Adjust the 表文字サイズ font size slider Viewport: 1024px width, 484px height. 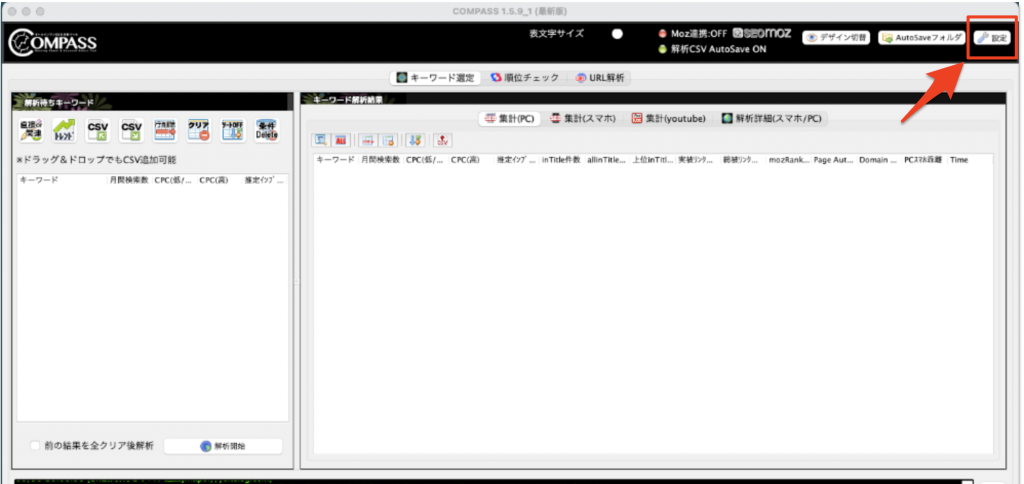pyautogui.click(x=617, y=34)
